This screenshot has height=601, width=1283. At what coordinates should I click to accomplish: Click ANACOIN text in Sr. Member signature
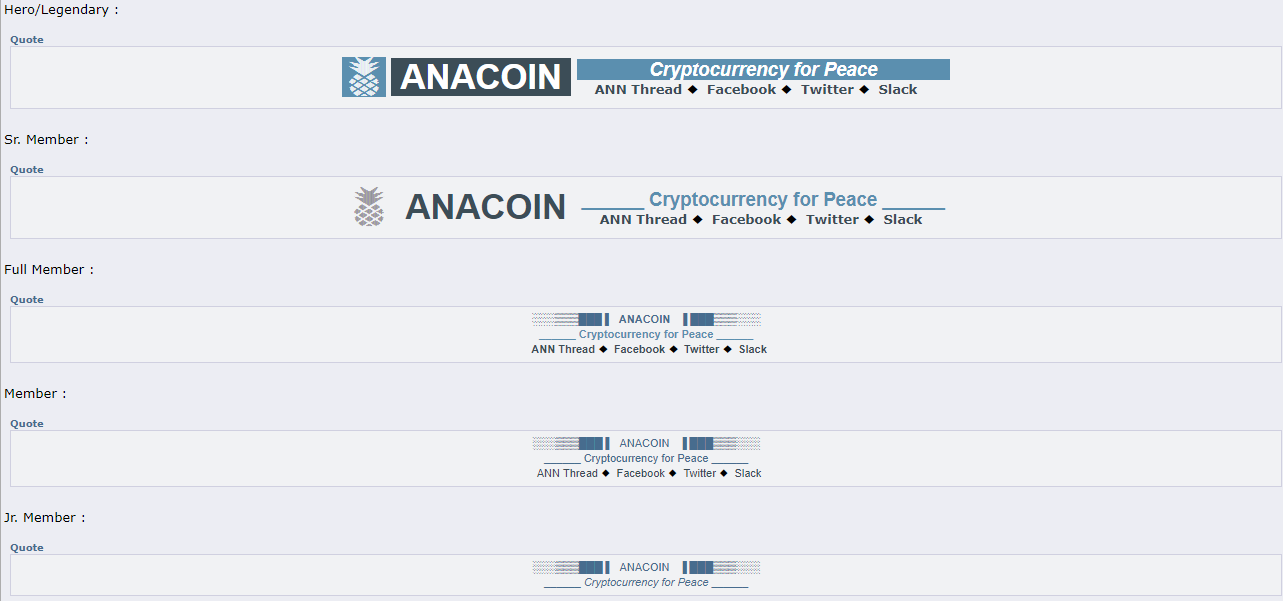click(485, 207)
